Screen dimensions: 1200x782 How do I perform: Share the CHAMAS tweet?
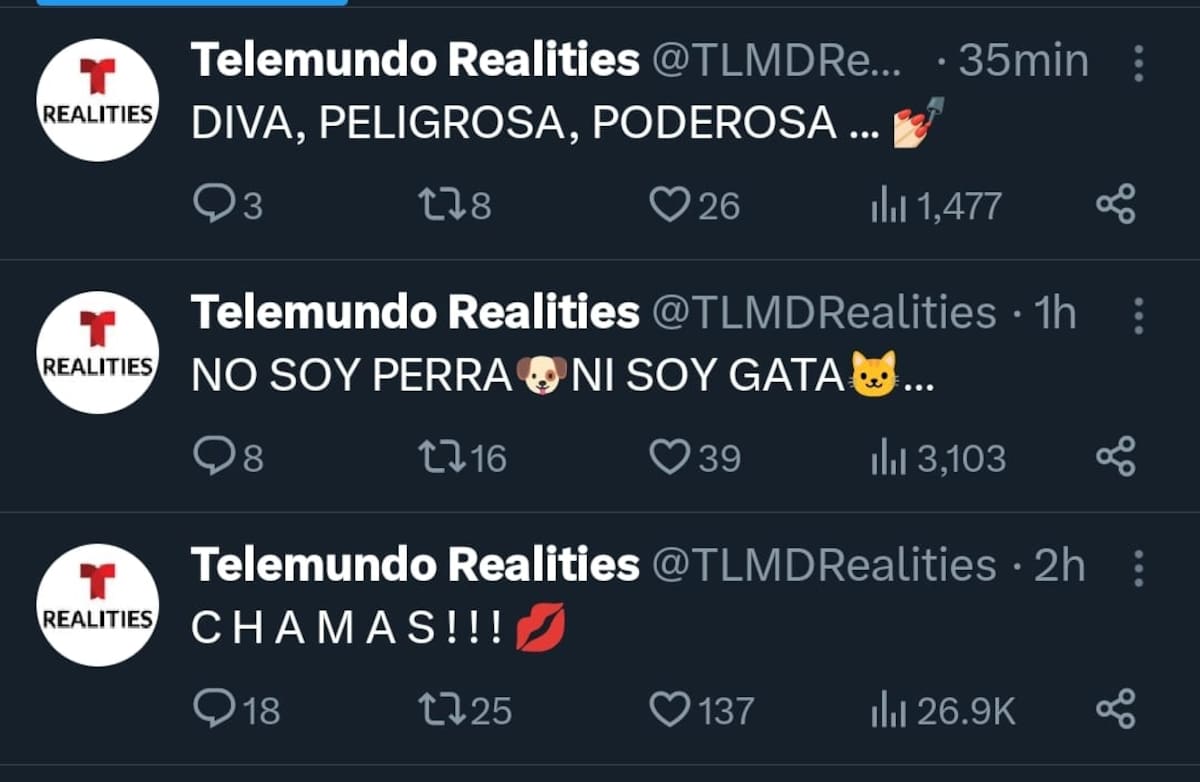point(1115,710)
